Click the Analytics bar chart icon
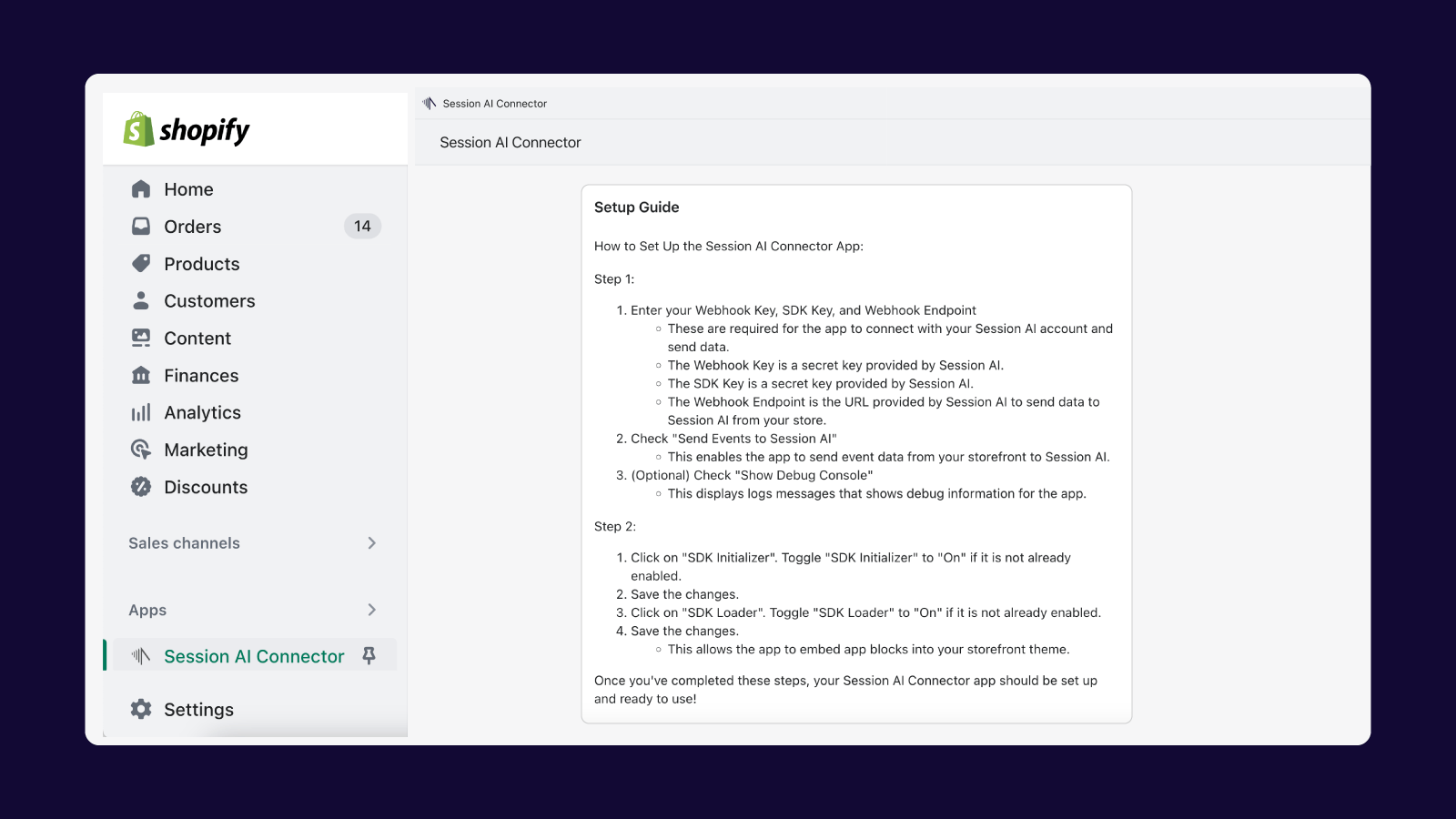 [x=141, y=412]
